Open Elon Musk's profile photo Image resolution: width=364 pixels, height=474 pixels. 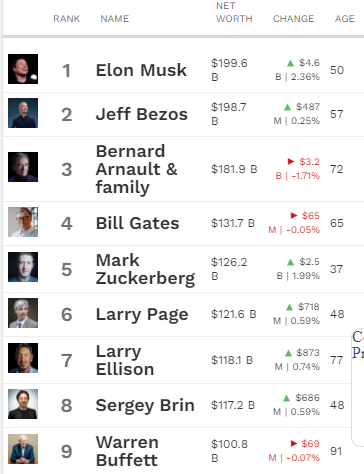click(x=23, y=69)
